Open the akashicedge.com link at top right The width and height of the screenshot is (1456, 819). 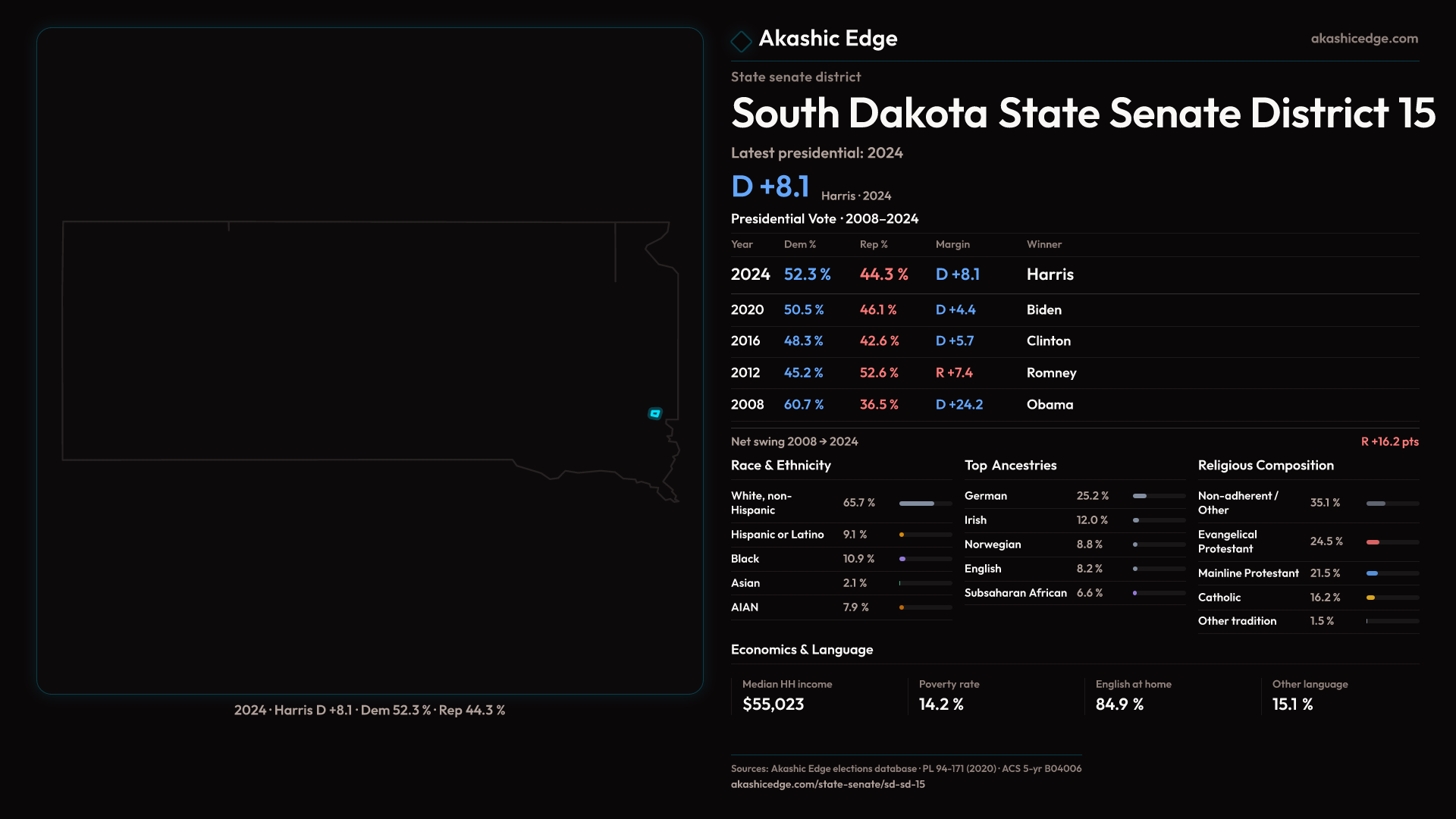point(1363,38)
